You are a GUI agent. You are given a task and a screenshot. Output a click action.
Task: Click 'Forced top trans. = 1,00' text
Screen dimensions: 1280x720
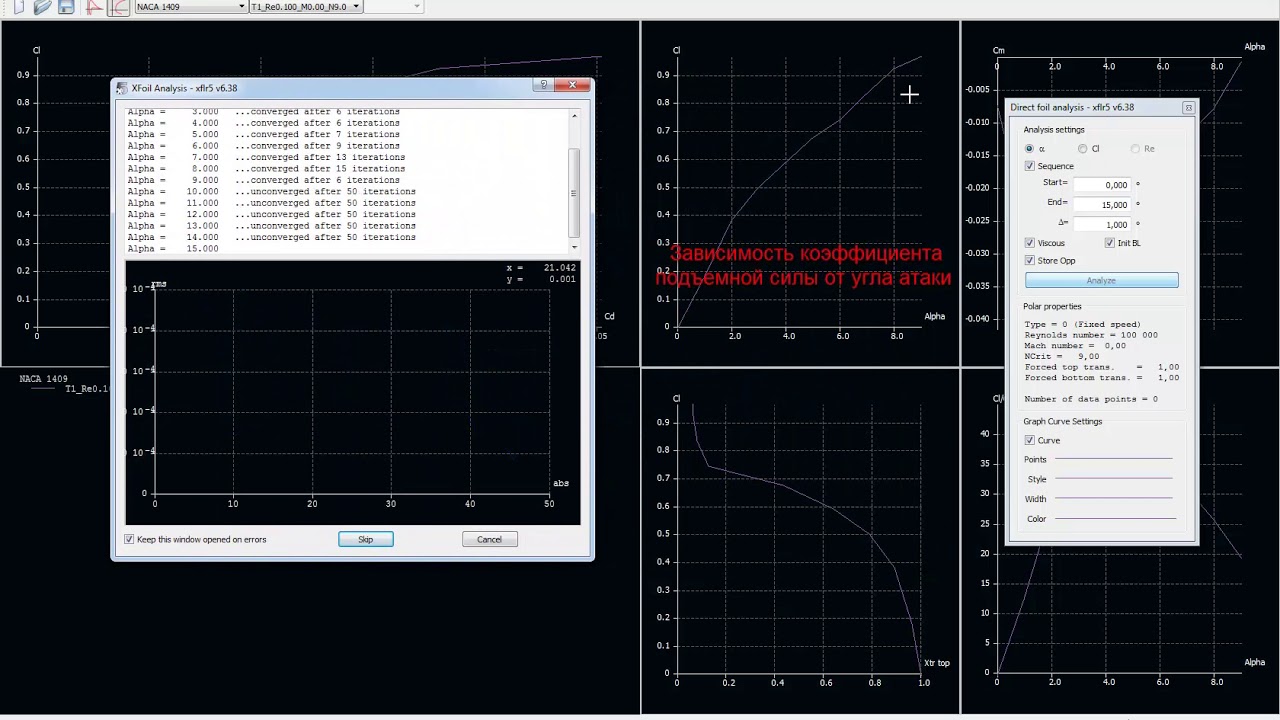[1102, 367]
